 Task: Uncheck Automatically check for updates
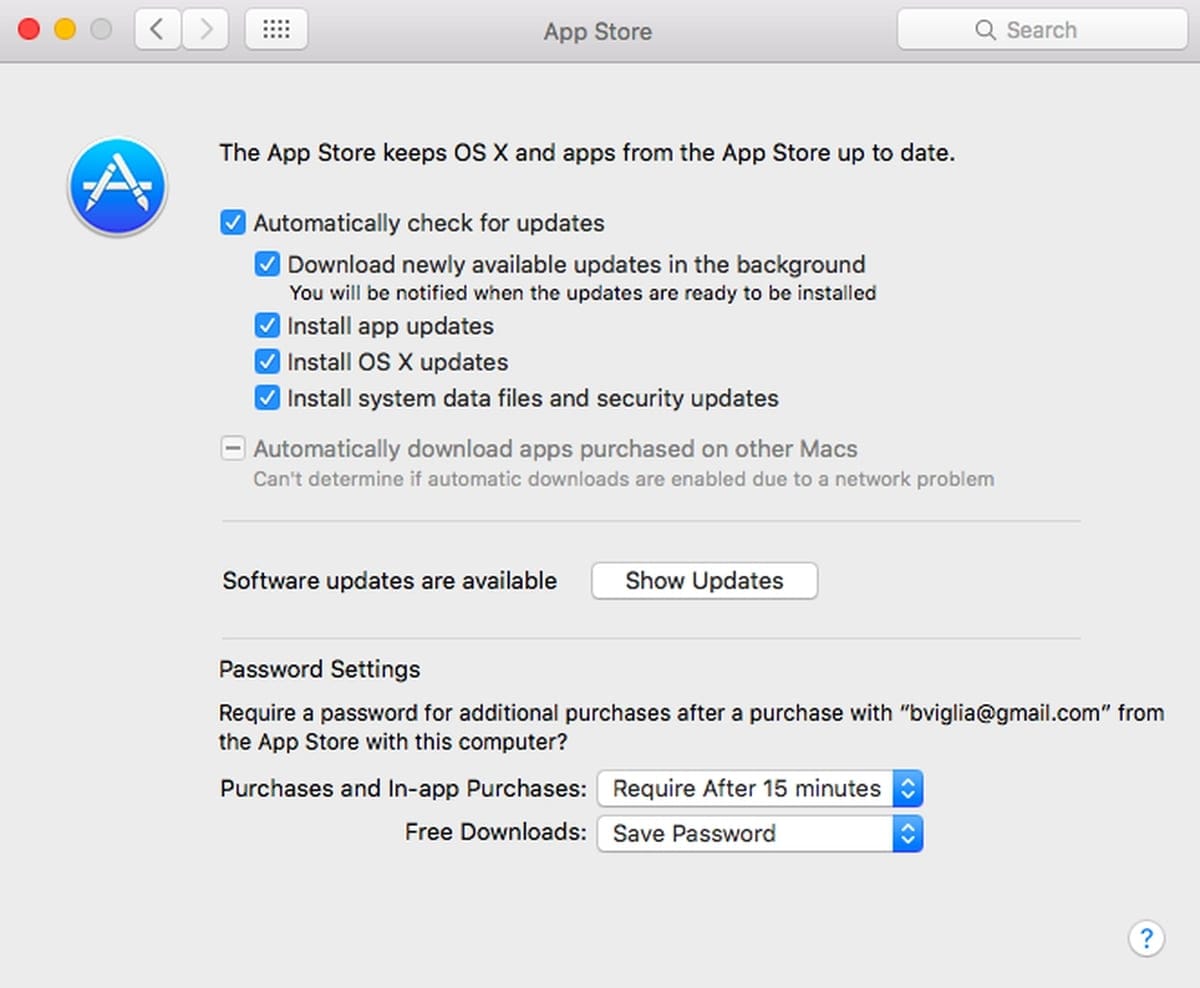tap(233, 222)
